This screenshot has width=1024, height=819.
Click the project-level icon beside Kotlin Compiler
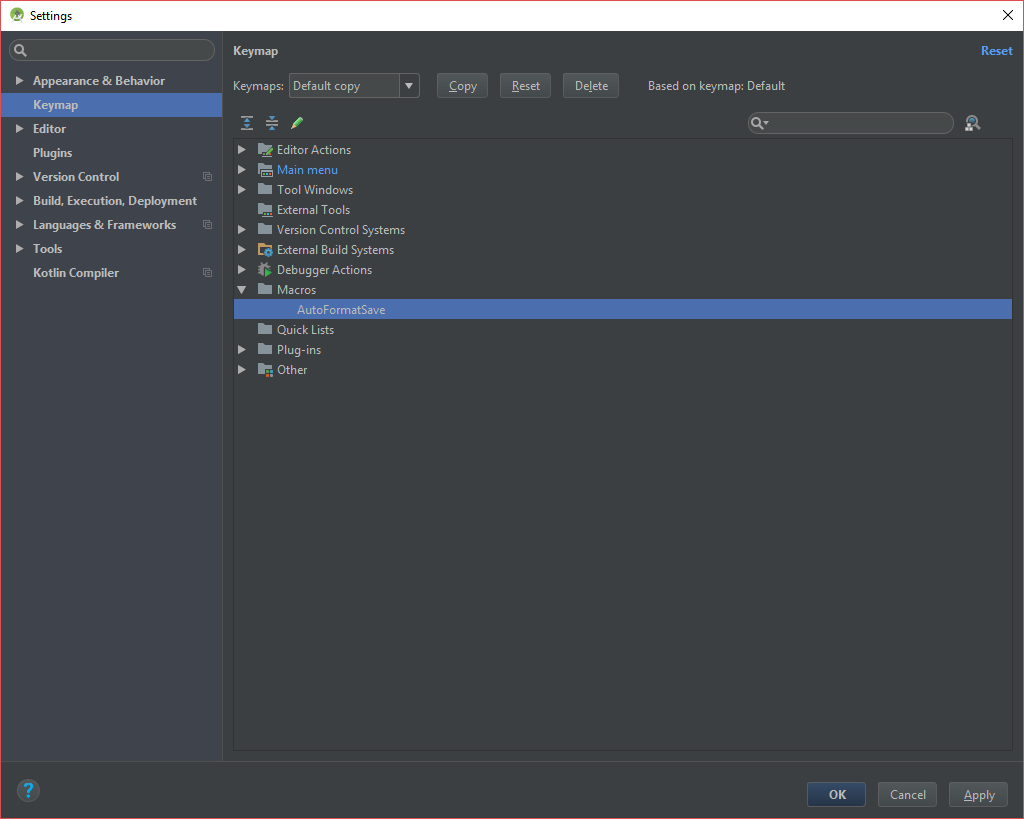click(x=208, y=272)
